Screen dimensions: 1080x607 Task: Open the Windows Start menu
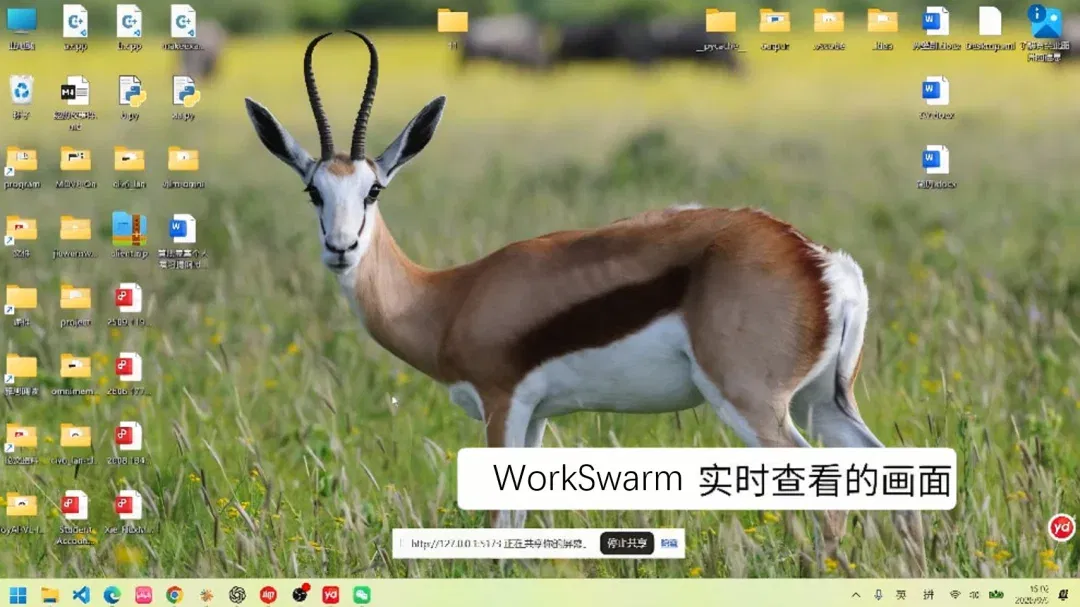[19, 595]
